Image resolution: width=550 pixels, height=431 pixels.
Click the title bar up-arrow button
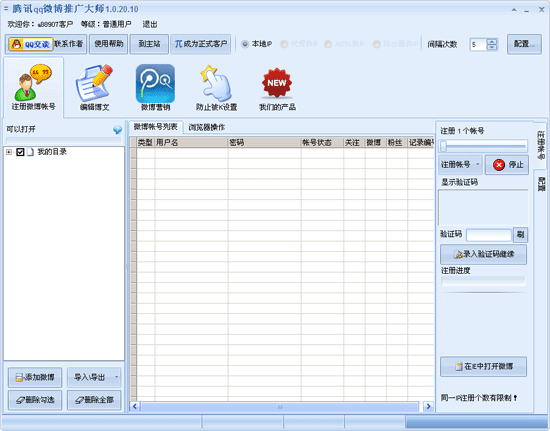[x=514, y=9]
